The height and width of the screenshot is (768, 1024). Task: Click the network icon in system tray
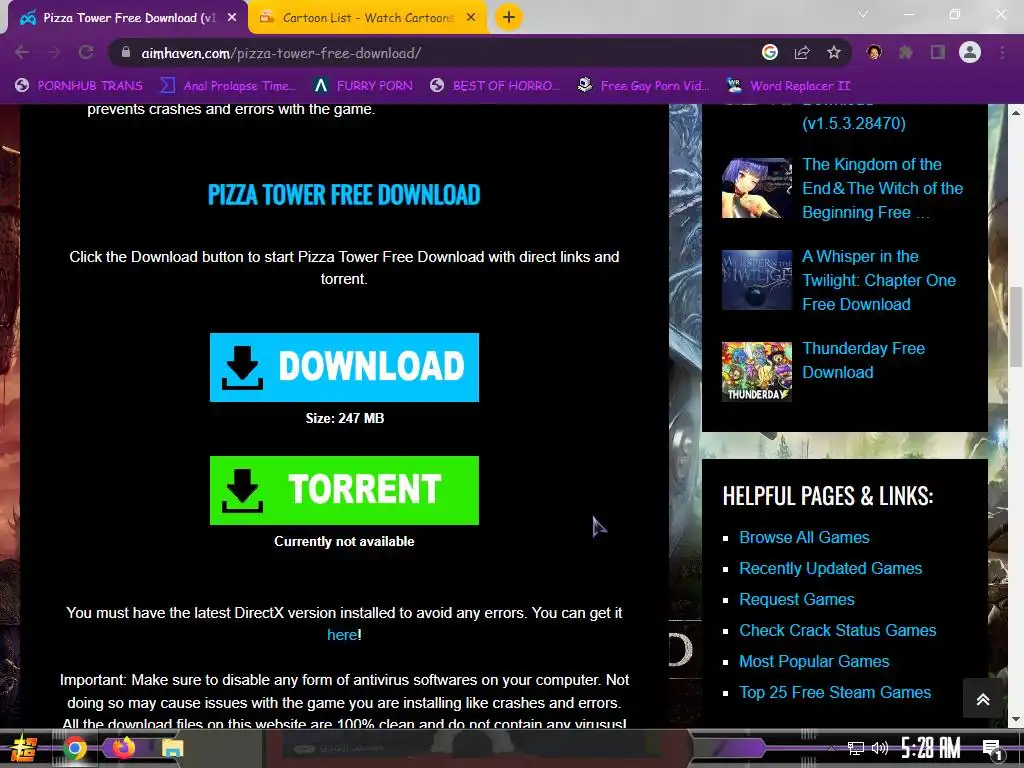click(856, 748)
